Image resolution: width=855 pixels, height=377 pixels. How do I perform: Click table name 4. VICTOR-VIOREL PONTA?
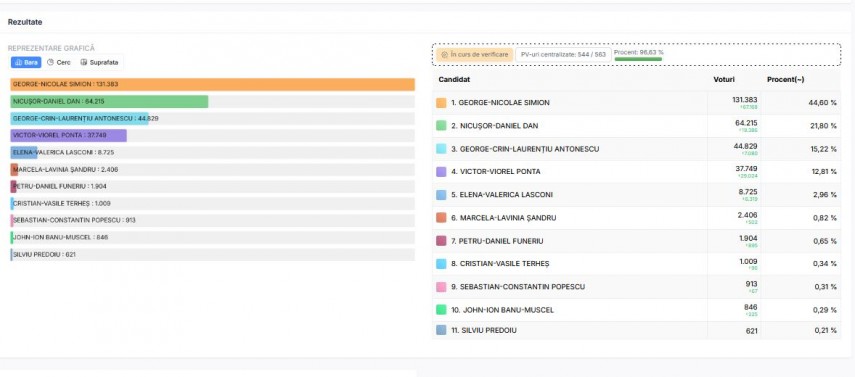coord(496,172)
